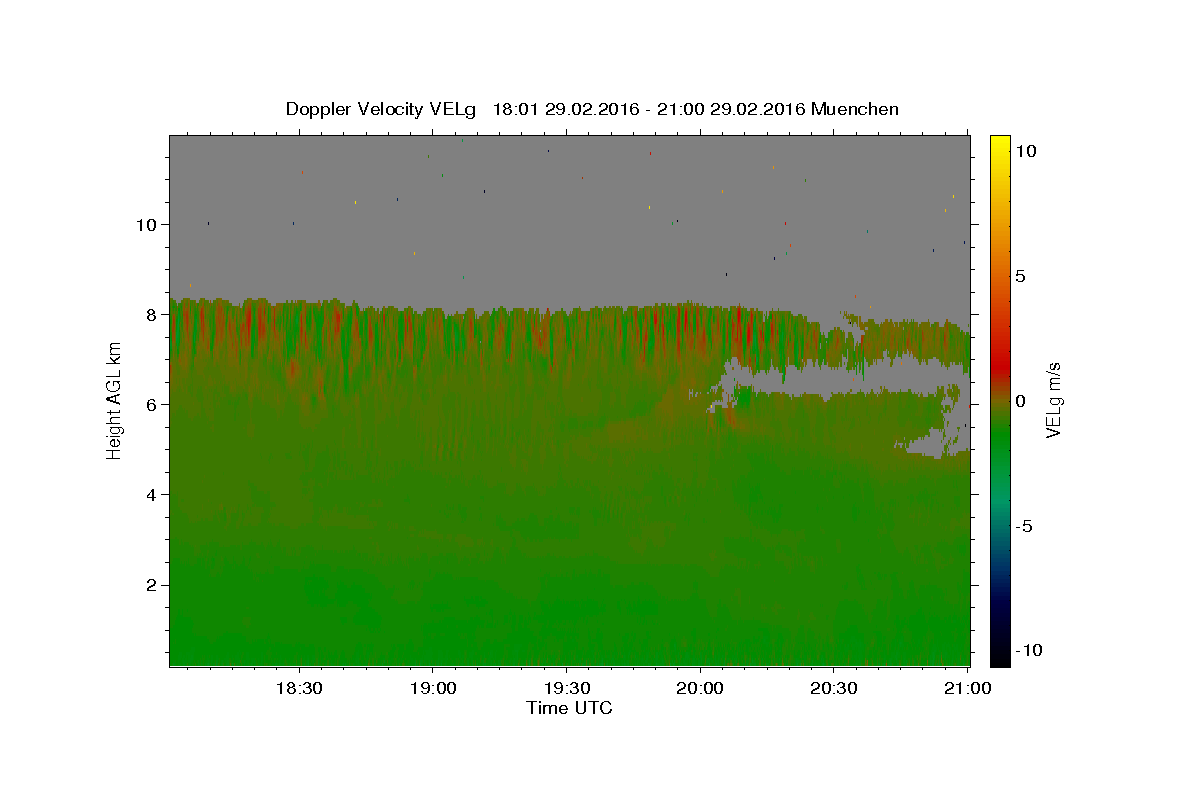This screenshot has height=800, width=1200.
Task: Click the '10' height axis label
Action: click(x=146, y=224)
